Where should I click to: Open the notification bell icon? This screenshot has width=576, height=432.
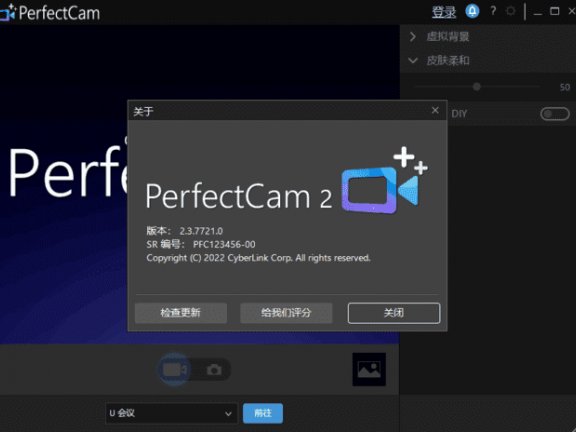coord(472,11)
